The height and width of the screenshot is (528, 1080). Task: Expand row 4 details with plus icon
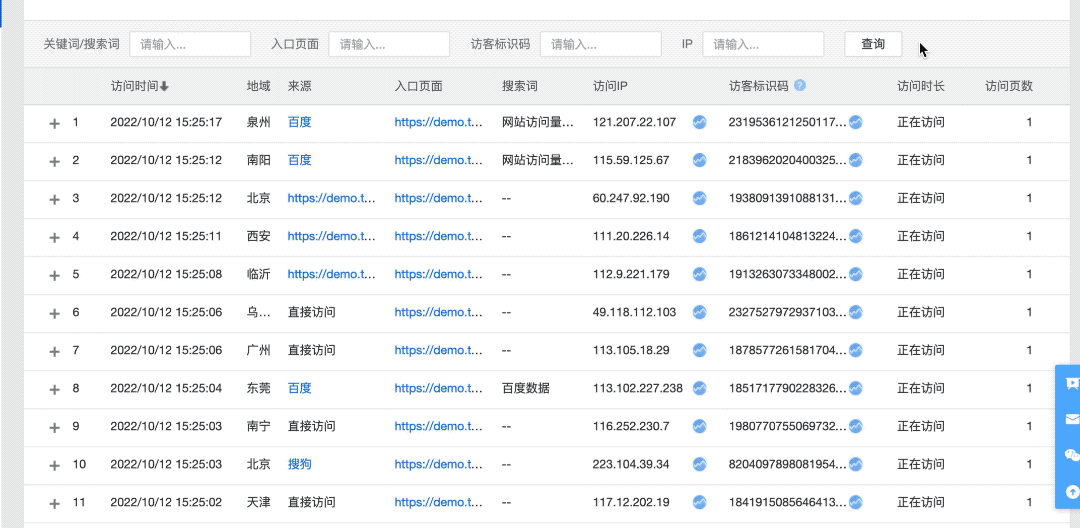pos(55,237)
